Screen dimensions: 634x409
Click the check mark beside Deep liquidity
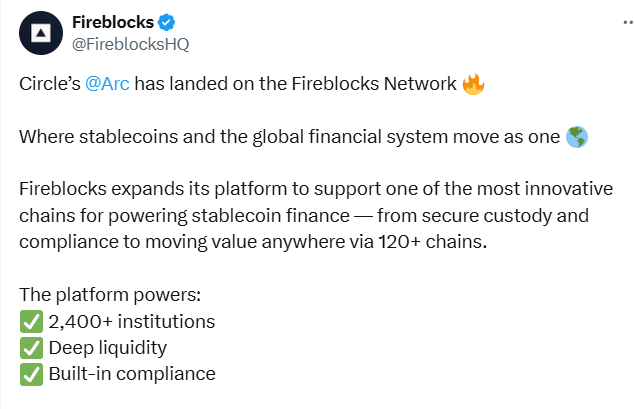[x=31, y=348]
